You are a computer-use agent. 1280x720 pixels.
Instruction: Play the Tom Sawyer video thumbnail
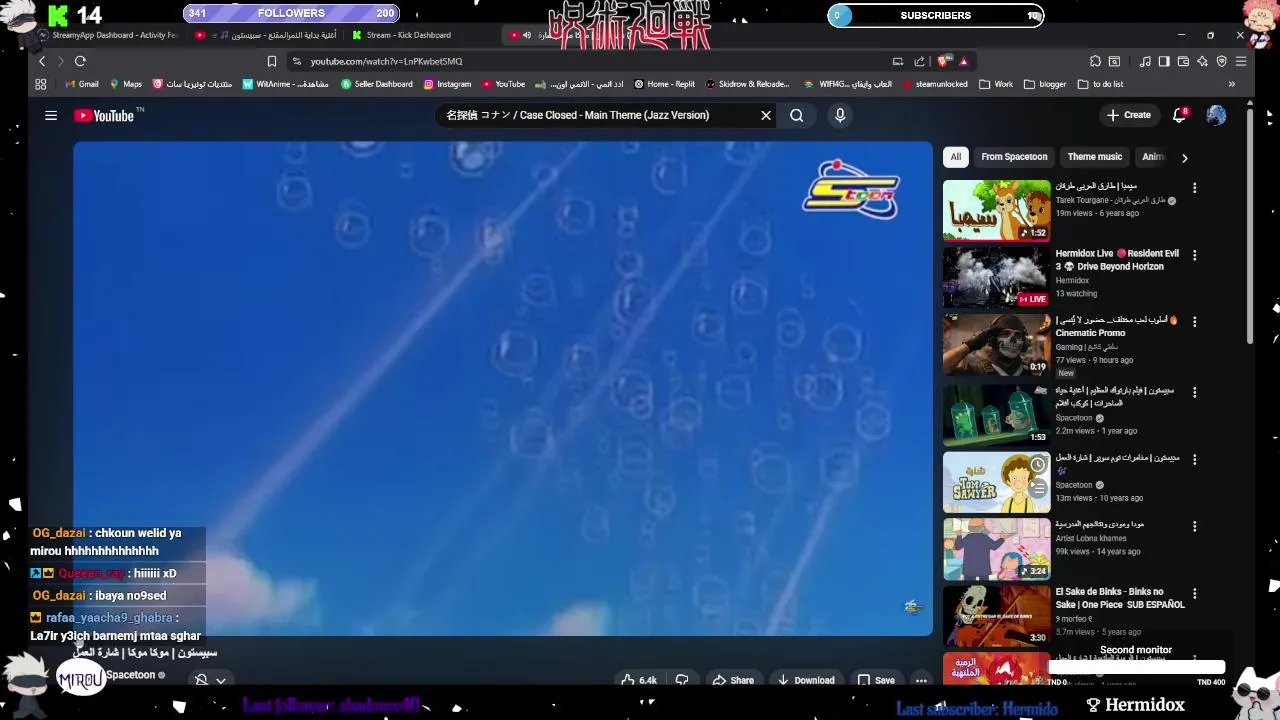(996, 482)
